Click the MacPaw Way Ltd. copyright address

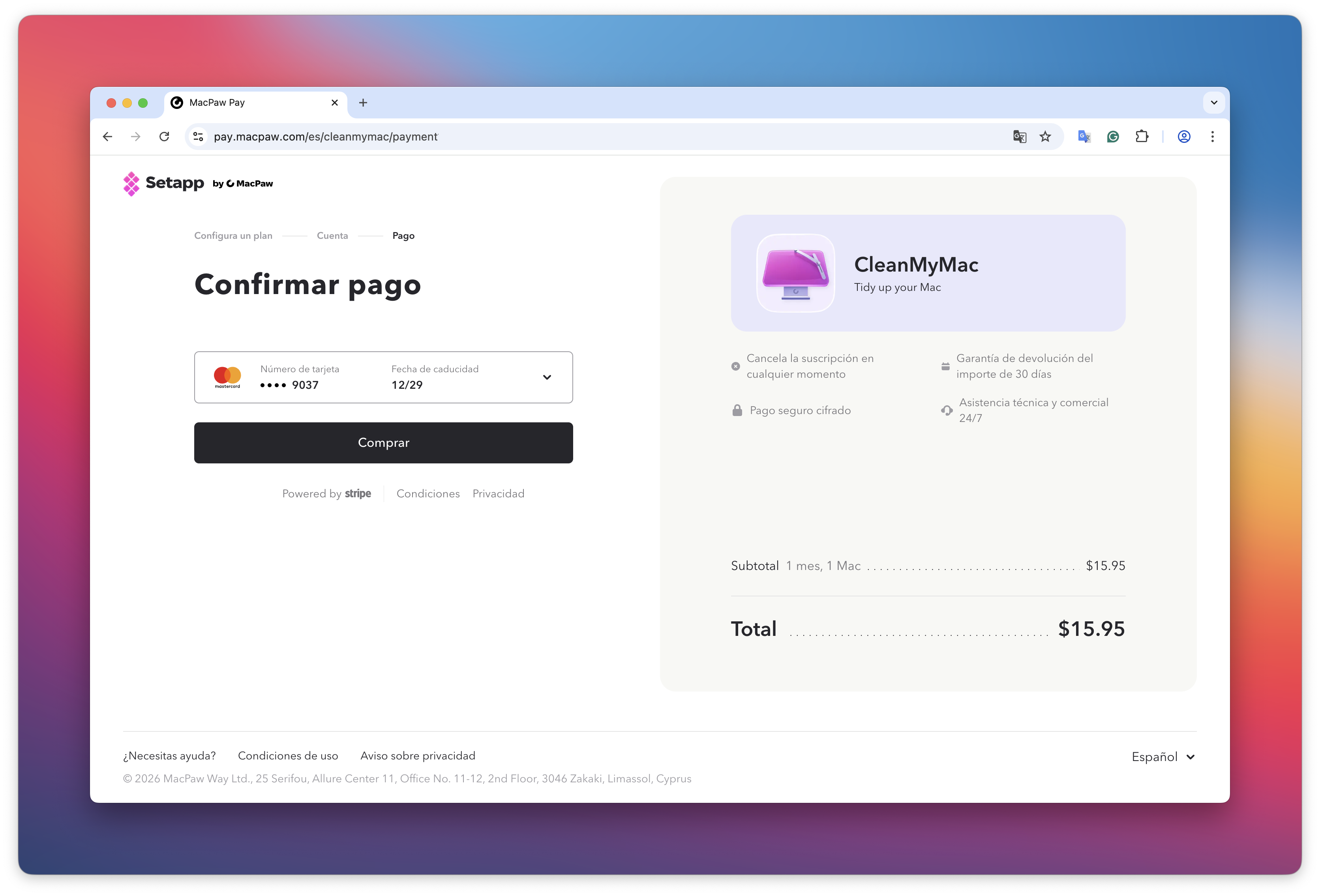407,778
